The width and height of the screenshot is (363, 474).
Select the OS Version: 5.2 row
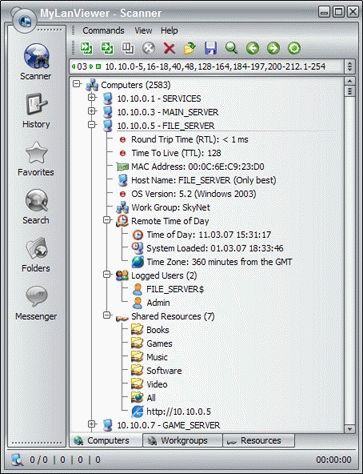(x=194, y=194)
